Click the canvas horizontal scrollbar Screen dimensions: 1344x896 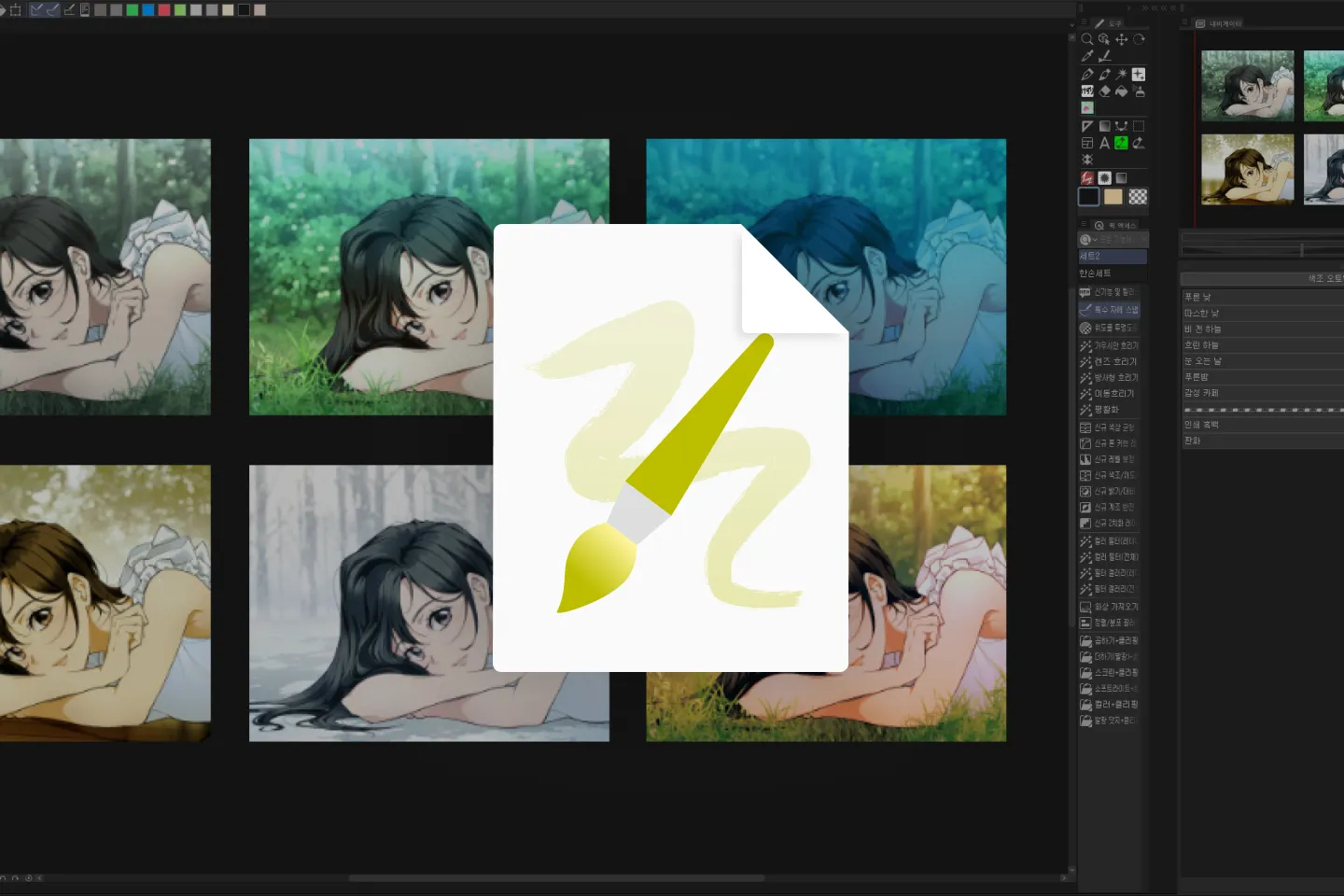coord(556,877)
